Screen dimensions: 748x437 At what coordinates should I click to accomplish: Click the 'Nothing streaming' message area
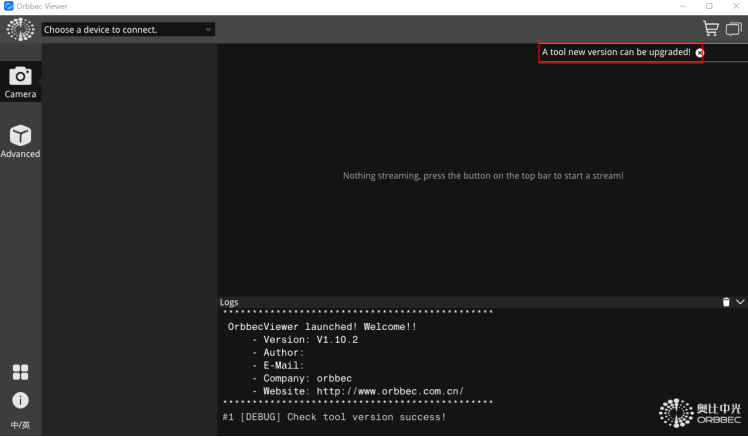point(483,176)
